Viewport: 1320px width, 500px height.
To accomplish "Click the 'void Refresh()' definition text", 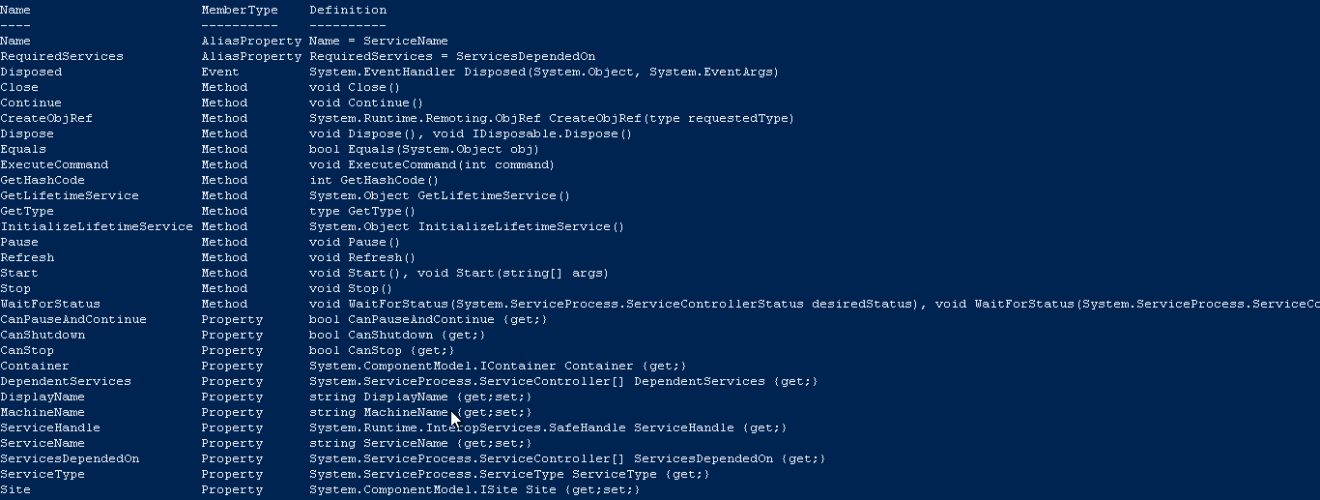I will pos(363,257).
